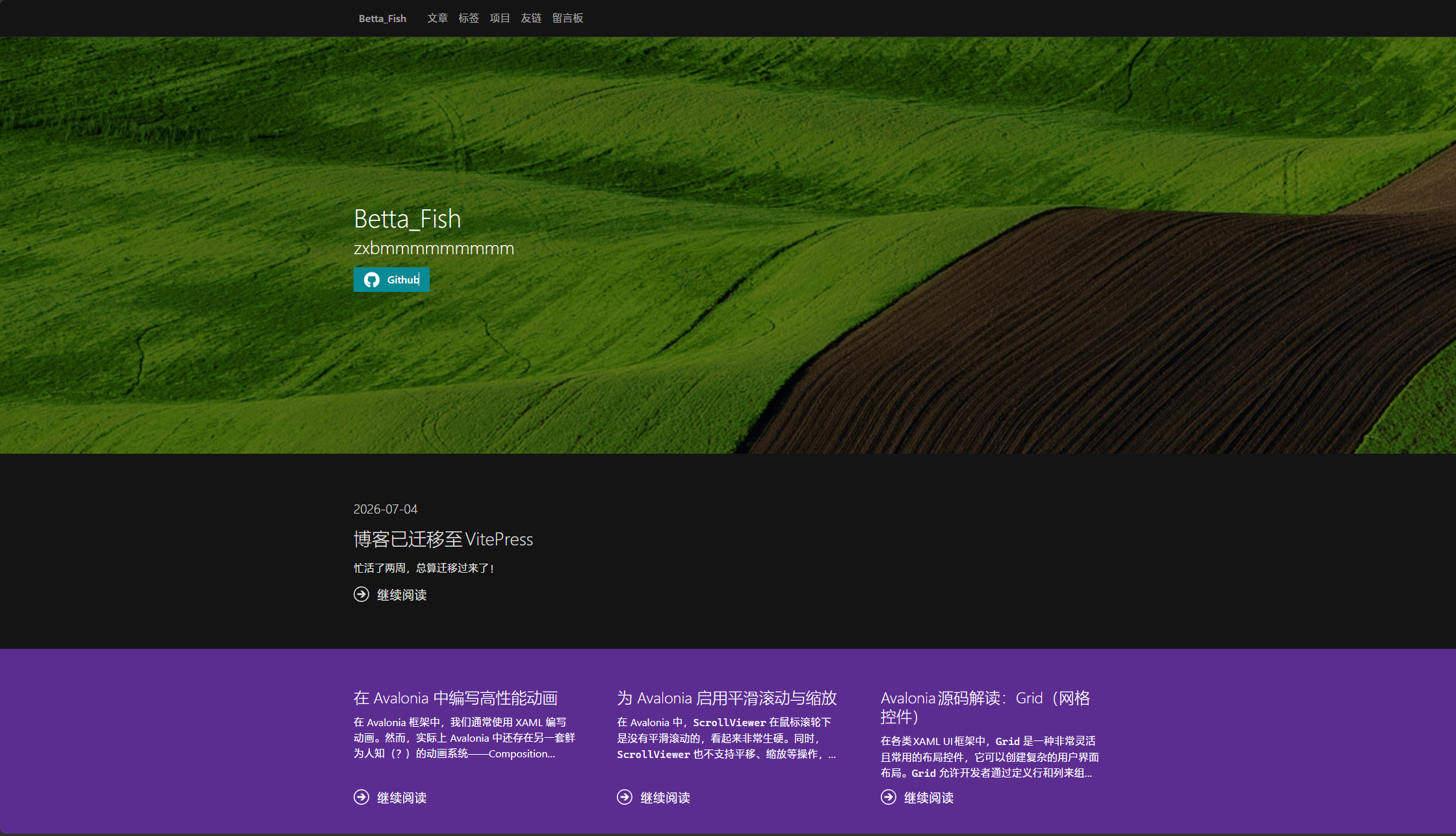This screenshot has width=1456, height=836.
Task: Click the GitHub octocat icon
Action: pos(372,280)
